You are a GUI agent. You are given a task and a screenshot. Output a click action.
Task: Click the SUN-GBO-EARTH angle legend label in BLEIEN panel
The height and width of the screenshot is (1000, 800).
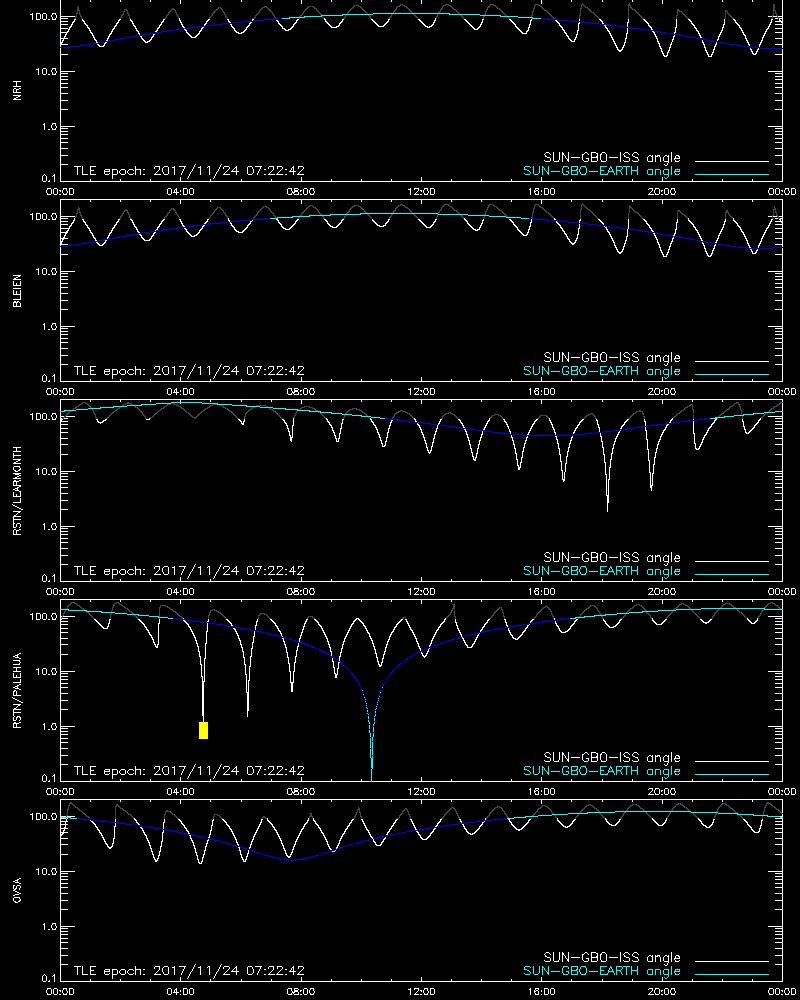pyautogui.click(x=602, y=371)
